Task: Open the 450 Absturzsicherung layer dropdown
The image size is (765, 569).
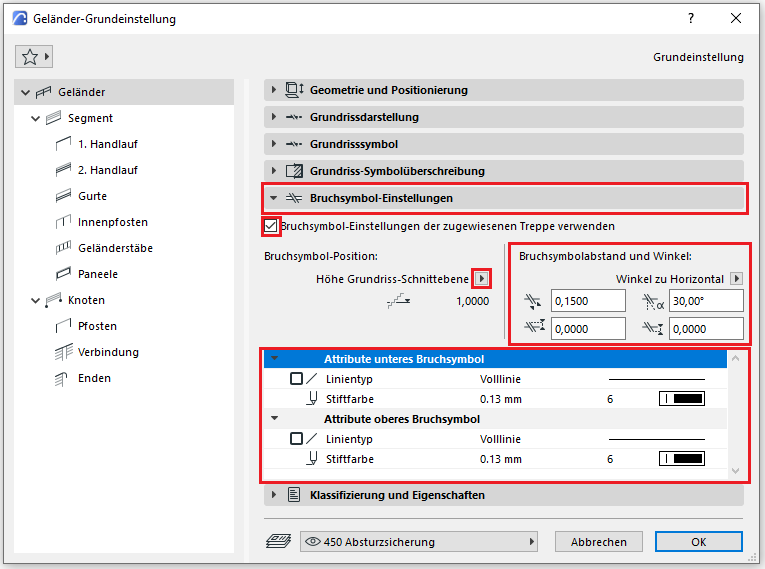Action: (x=419, y=542)
